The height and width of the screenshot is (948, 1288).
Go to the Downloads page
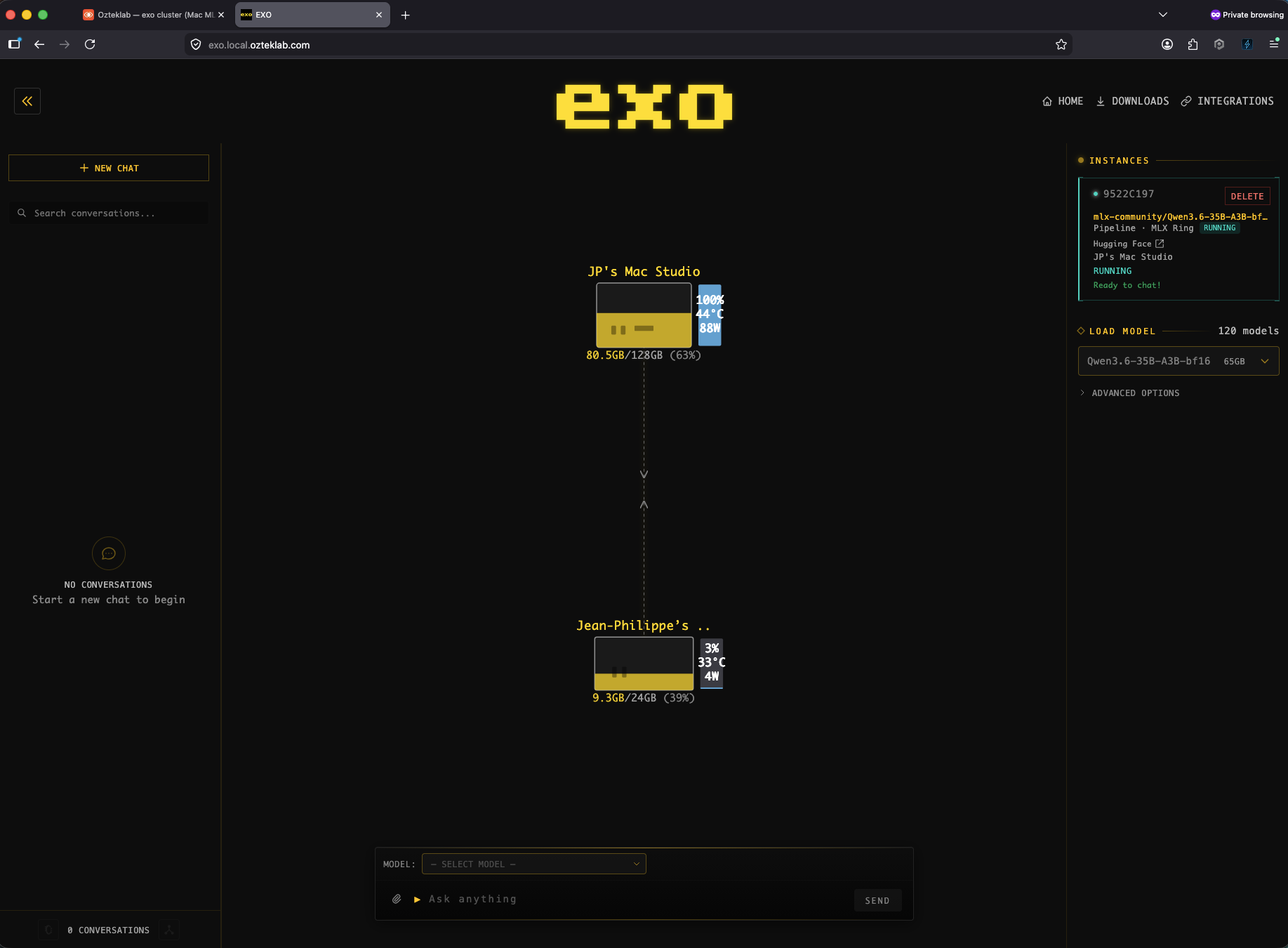click(1132, 101)
